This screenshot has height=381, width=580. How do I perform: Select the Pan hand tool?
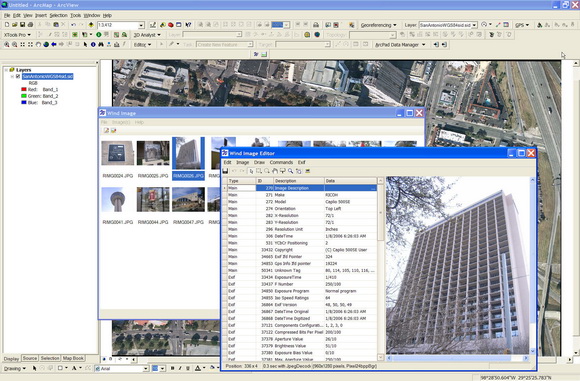(x=38, y=44)
